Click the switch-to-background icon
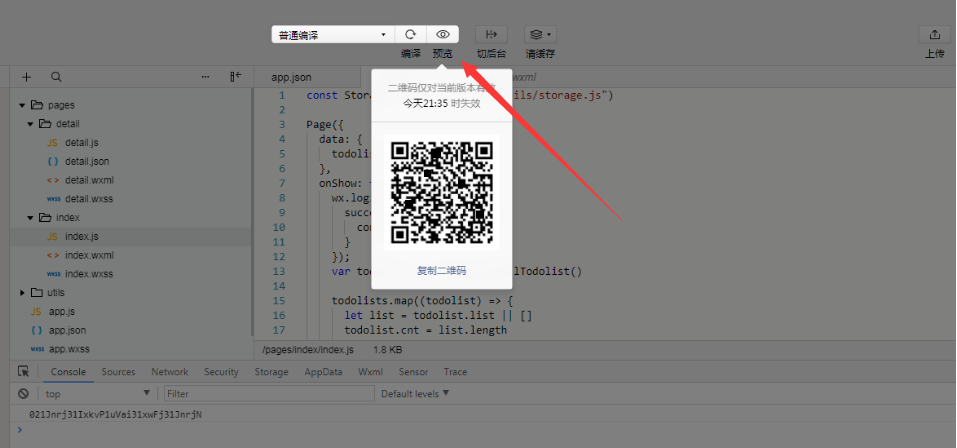The image size is (957, 448). 491,34
